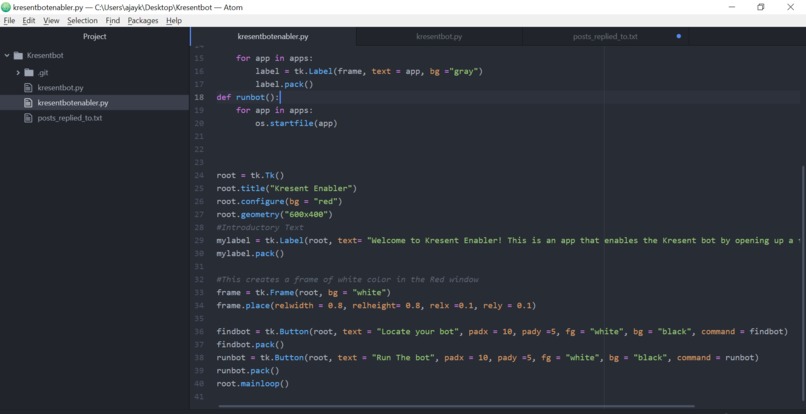Click the 'mylabel.pack()' line

[250, 254]
